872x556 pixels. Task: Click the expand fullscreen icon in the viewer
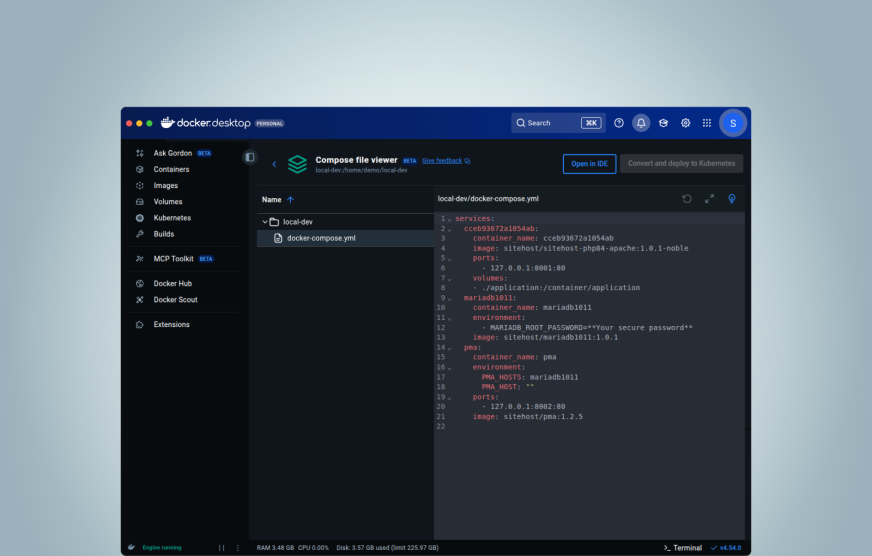click(x=709, y=199)
